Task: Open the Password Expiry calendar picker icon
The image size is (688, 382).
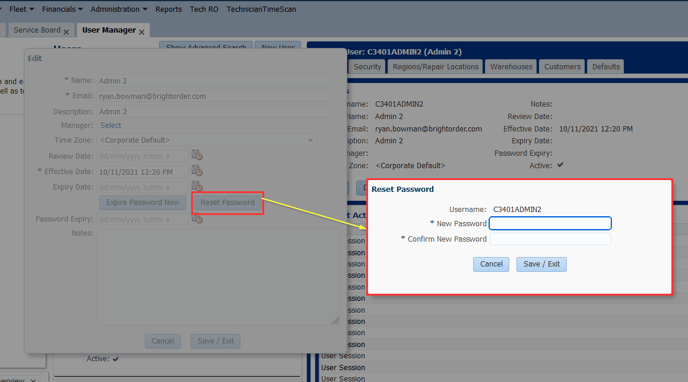Action: point(197,218)
